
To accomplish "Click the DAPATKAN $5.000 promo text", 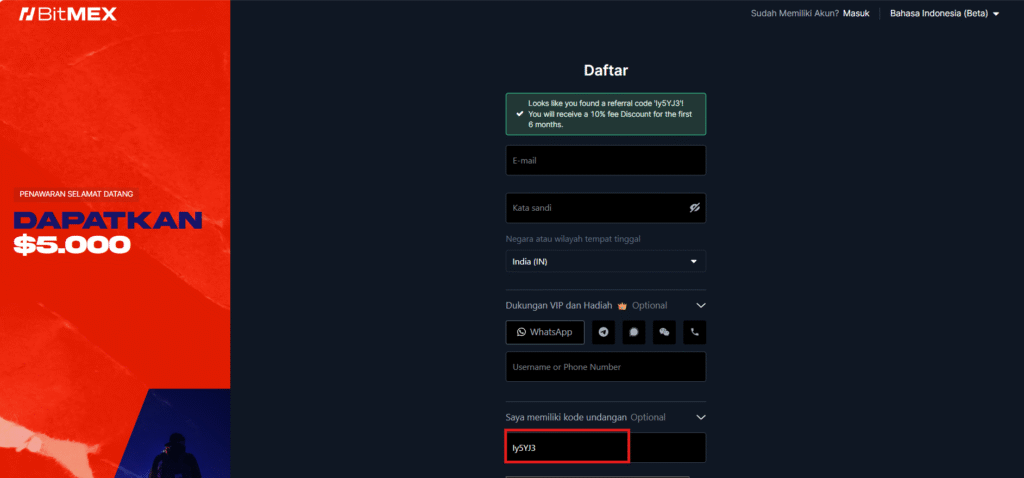I will pos(108,232).
